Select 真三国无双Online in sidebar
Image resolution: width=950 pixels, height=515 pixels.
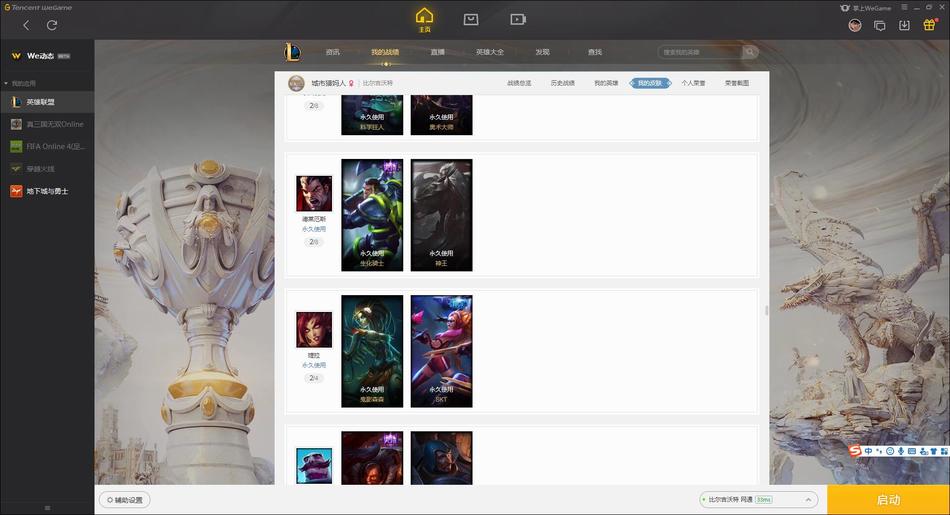[x=55, y=124]
